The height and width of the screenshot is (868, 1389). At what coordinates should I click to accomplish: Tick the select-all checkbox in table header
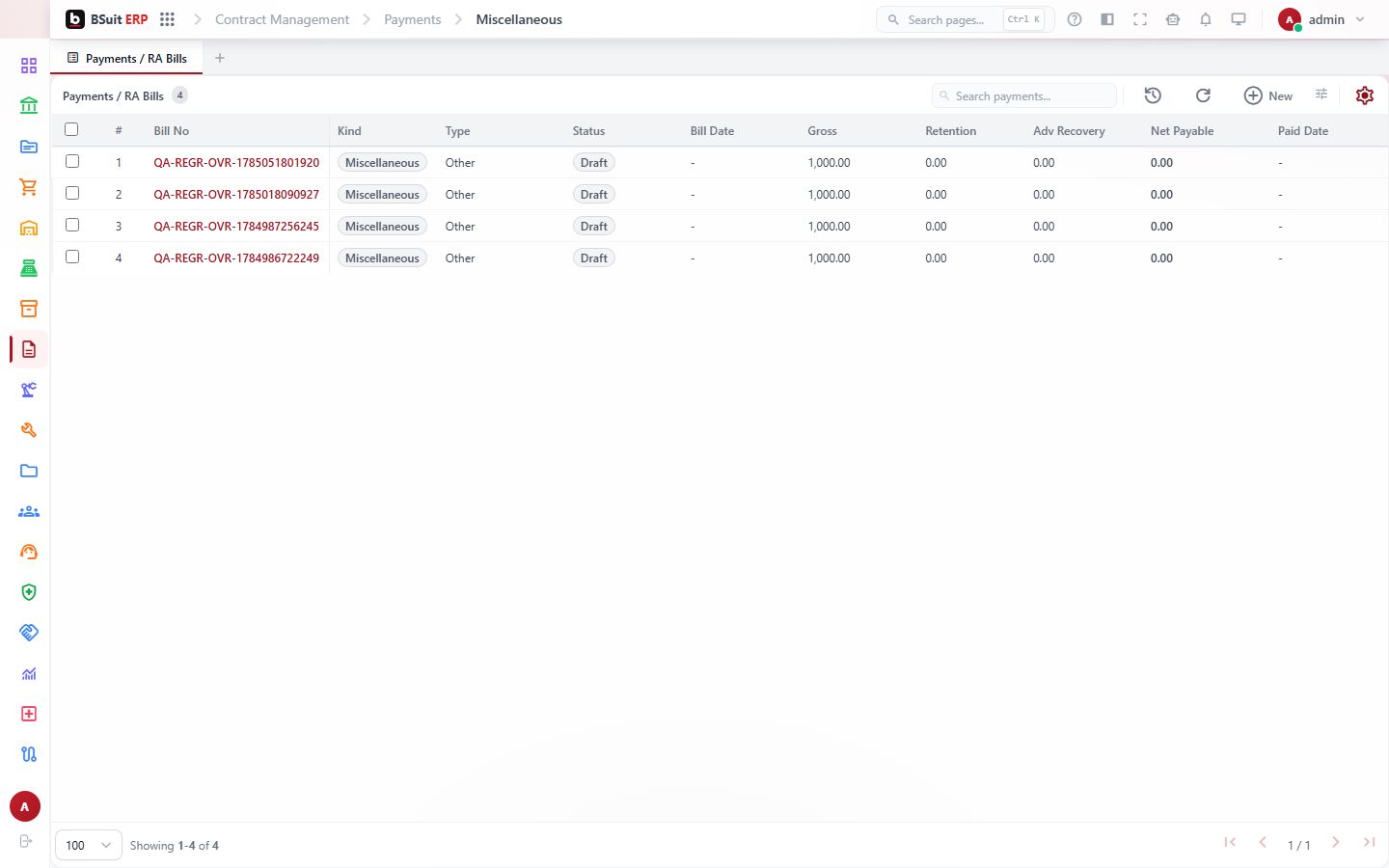coord(71,129)
